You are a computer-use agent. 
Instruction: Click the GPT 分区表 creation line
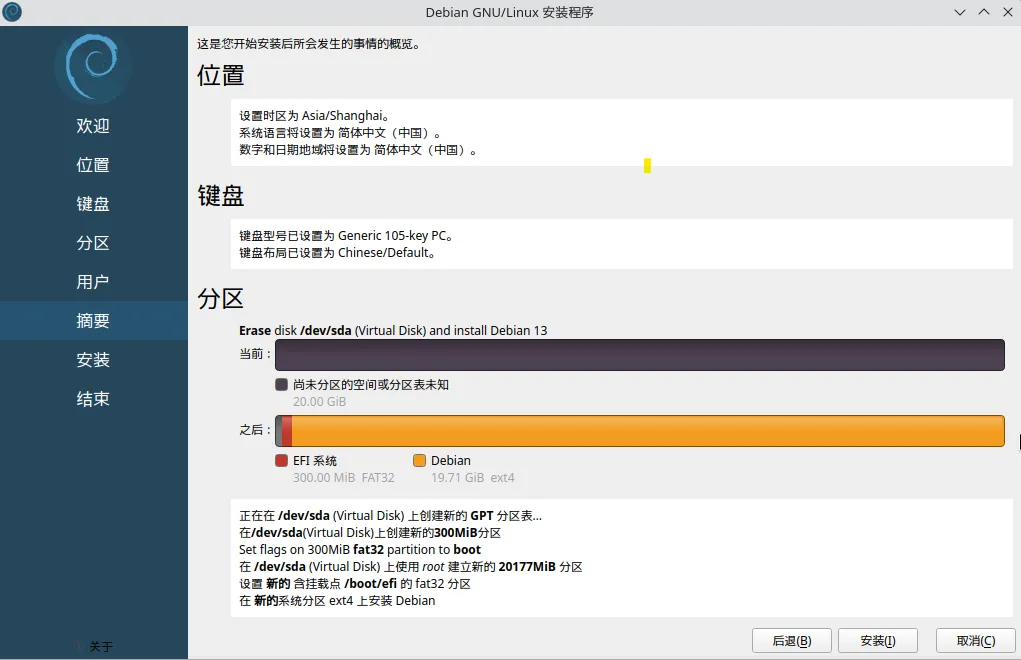[x=391, y=516]
